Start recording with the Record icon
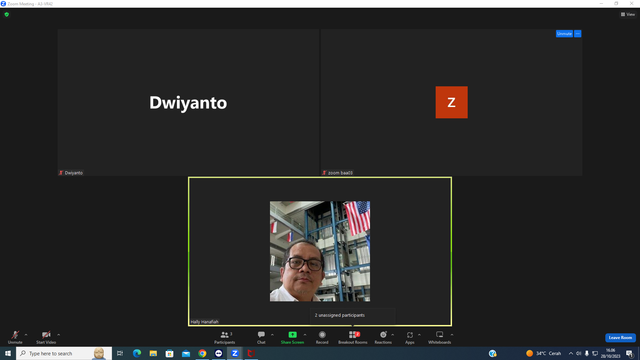 322,337
